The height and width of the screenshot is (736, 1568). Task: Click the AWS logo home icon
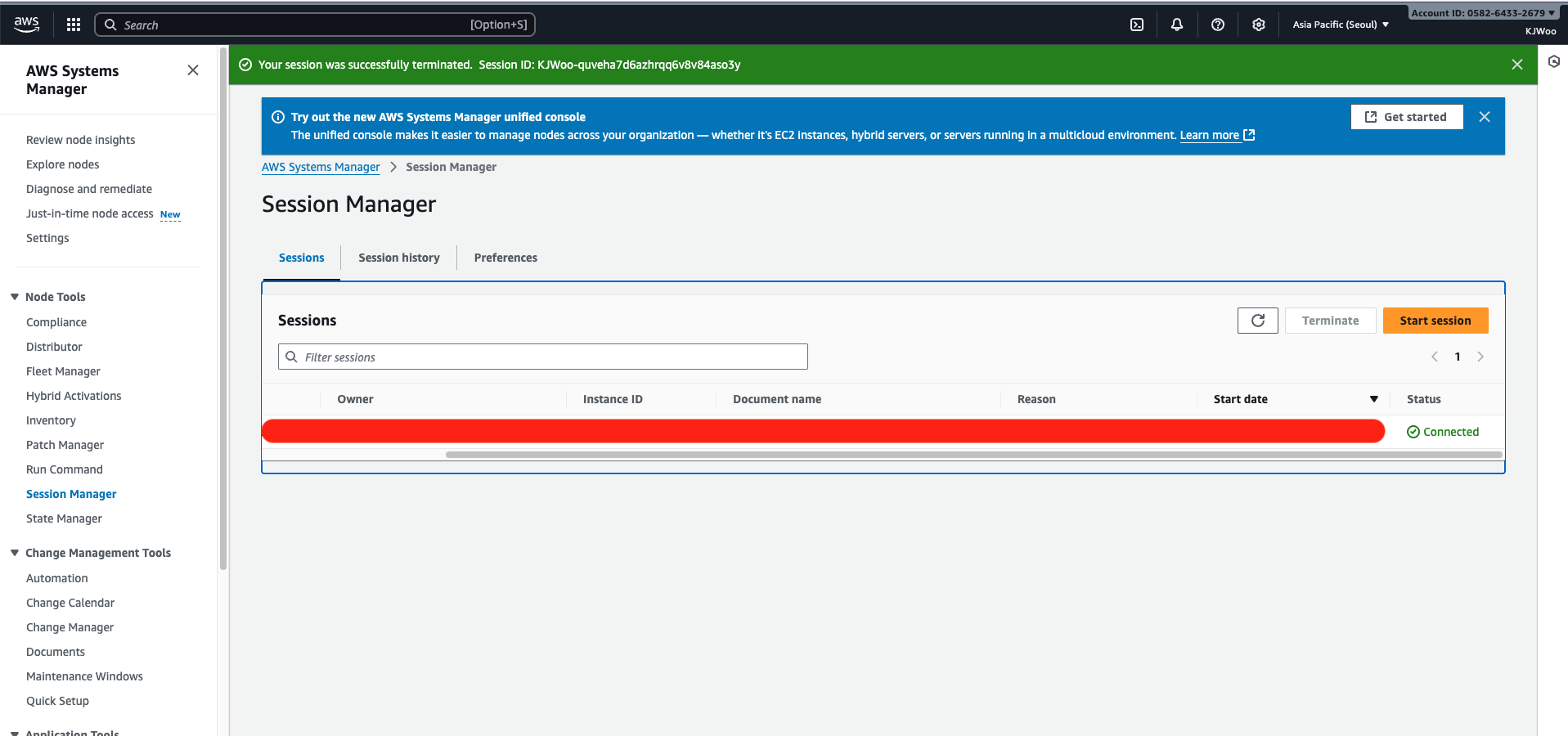point(26,25)
